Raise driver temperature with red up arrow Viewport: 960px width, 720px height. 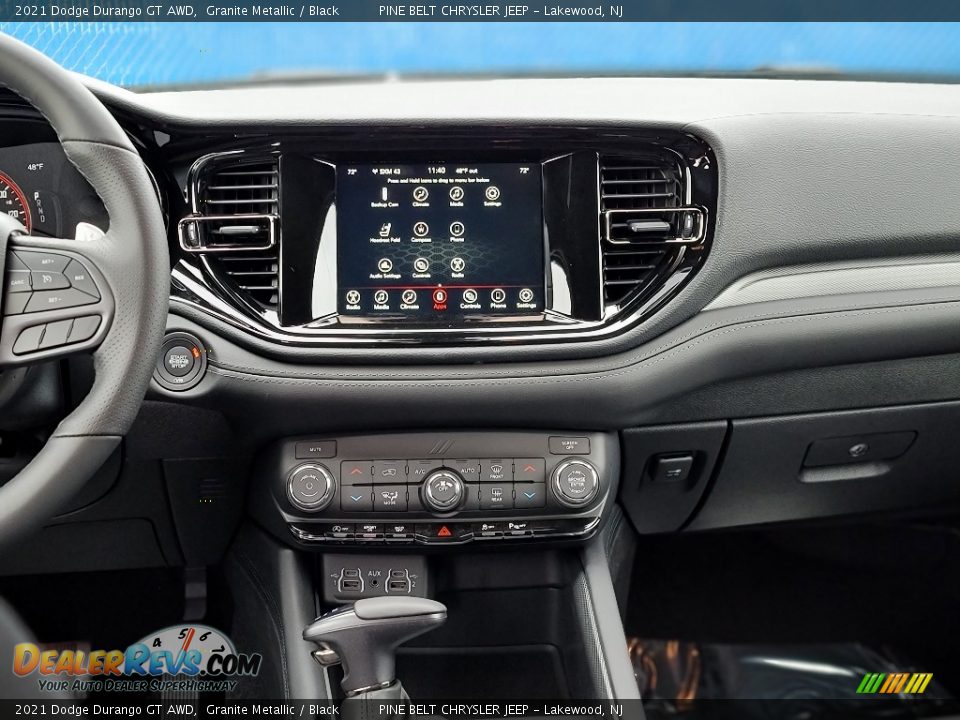click(356, 472)
